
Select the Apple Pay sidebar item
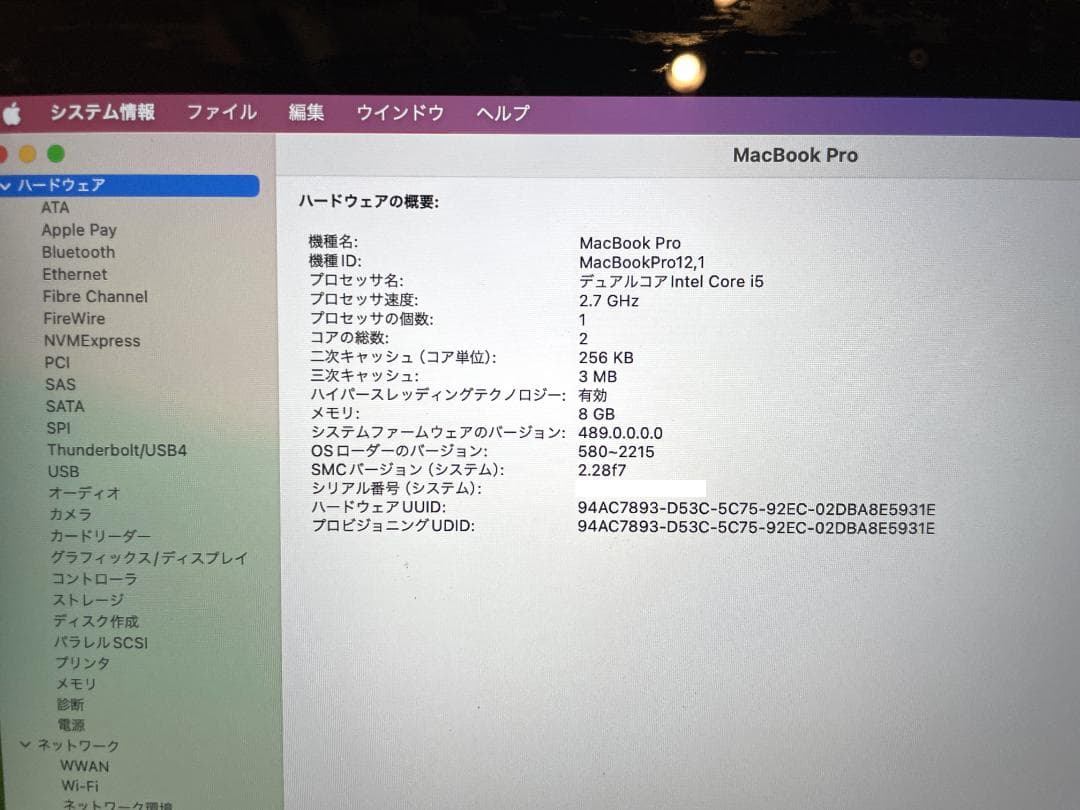[79, 230]
